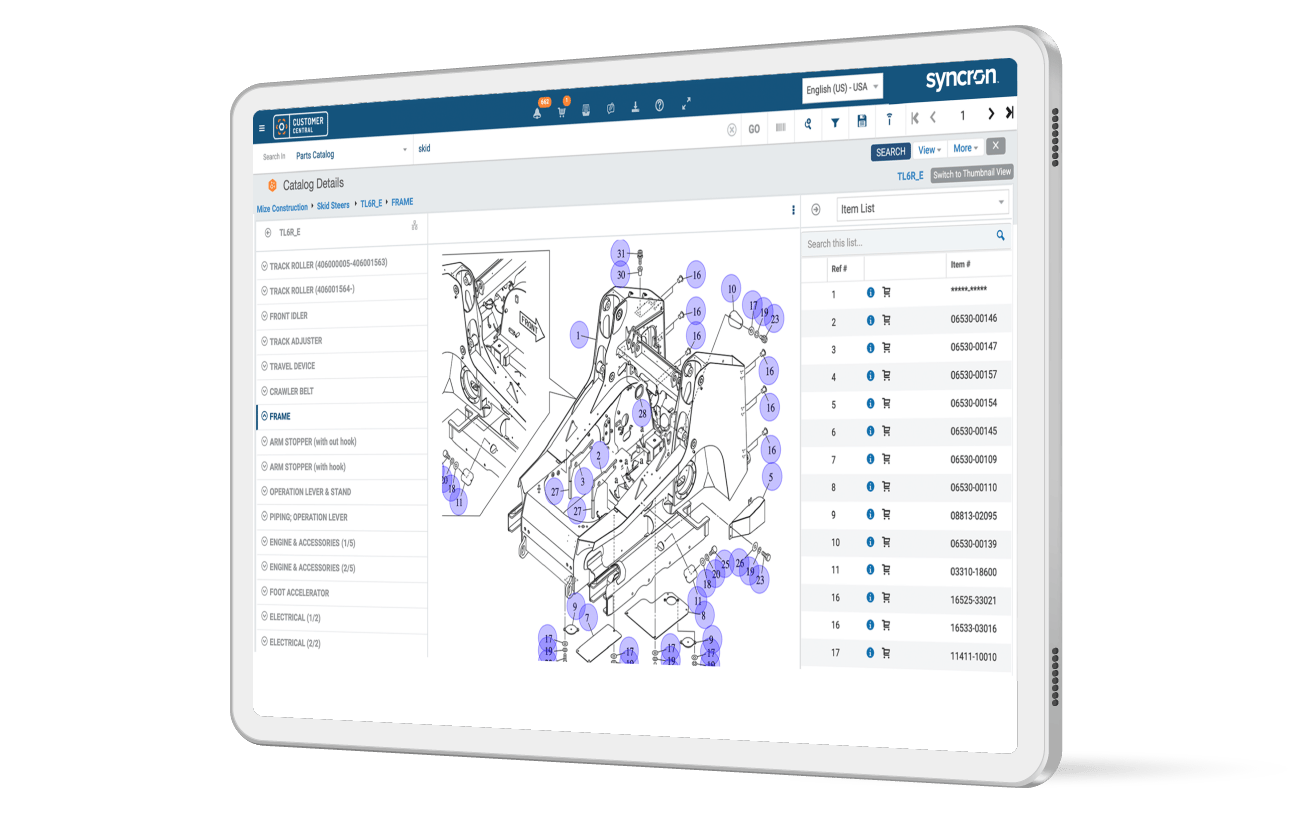Select part callout 28 in diagram

click(642, 412)
